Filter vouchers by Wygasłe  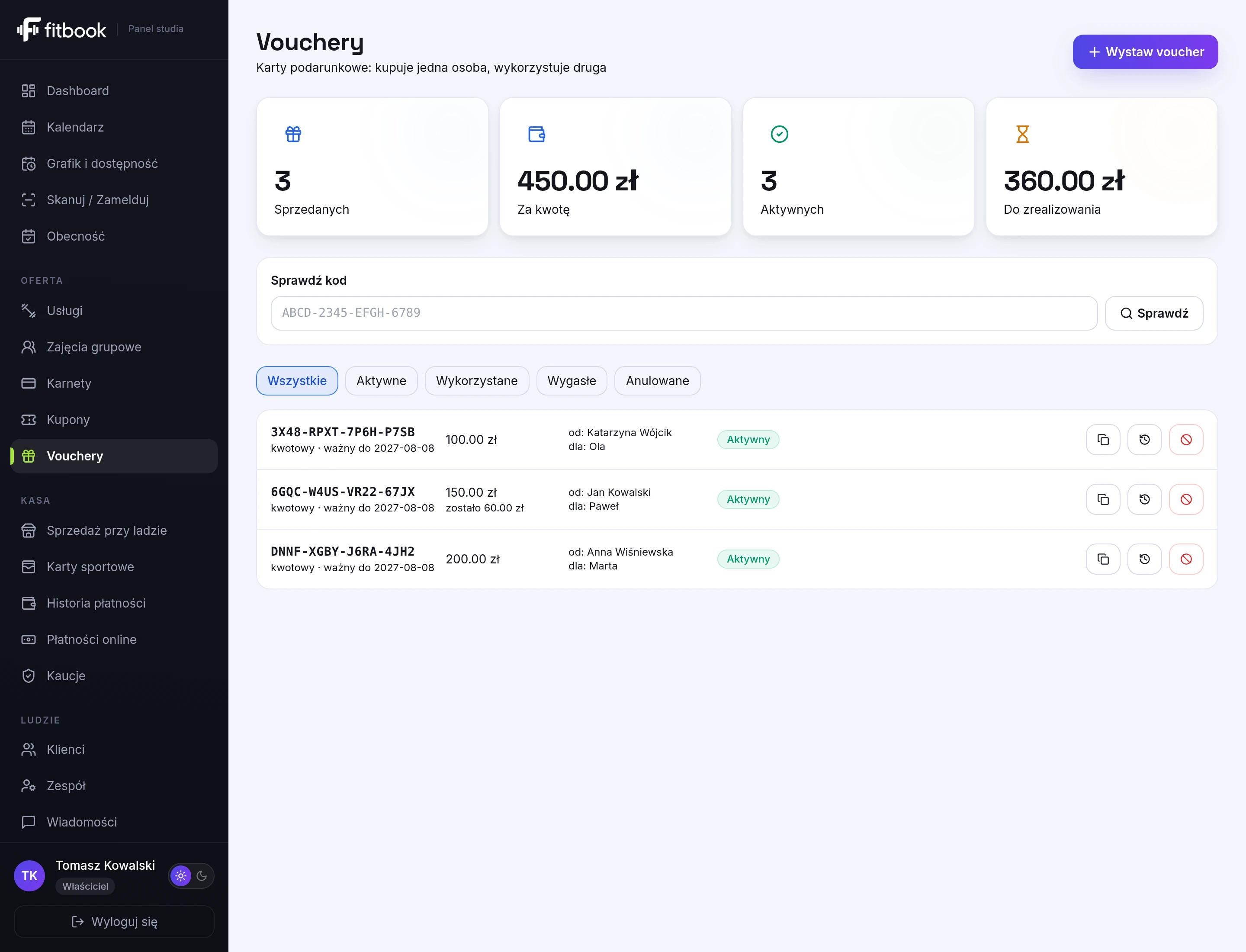tap(572, 381)
